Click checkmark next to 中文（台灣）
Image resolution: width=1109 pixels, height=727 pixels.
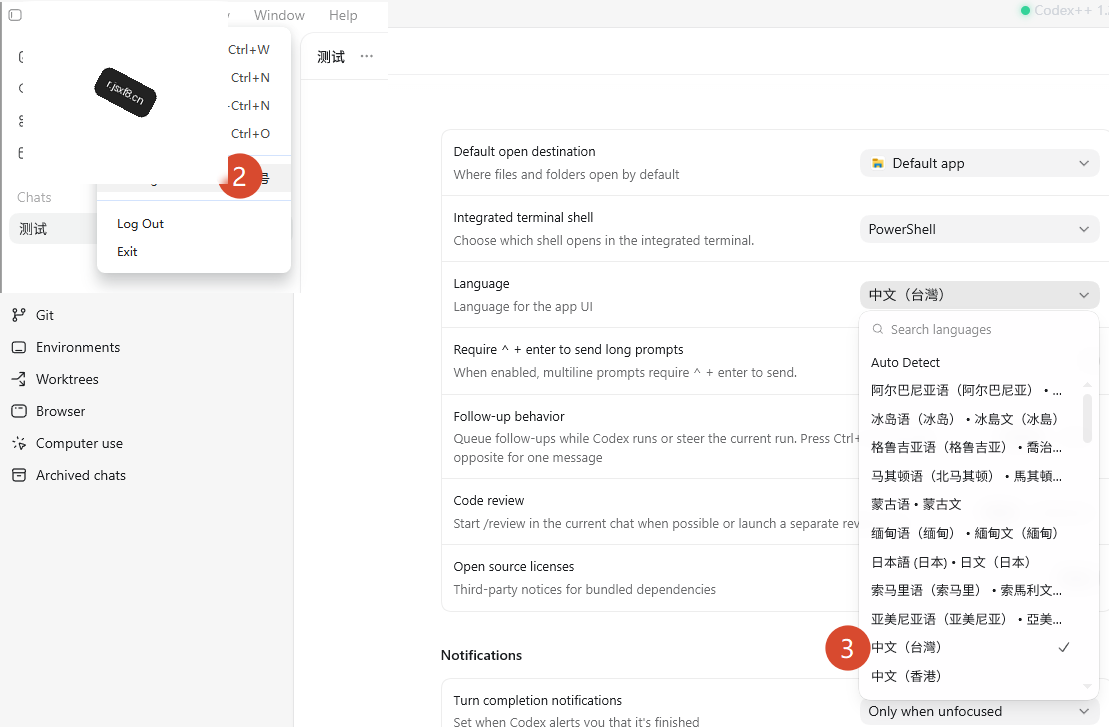point(1064,647)
